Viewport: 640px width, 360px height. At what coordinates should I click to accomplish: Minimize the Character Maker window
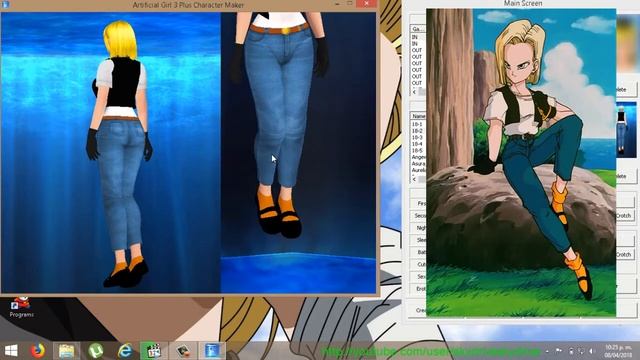coord(337,4)
